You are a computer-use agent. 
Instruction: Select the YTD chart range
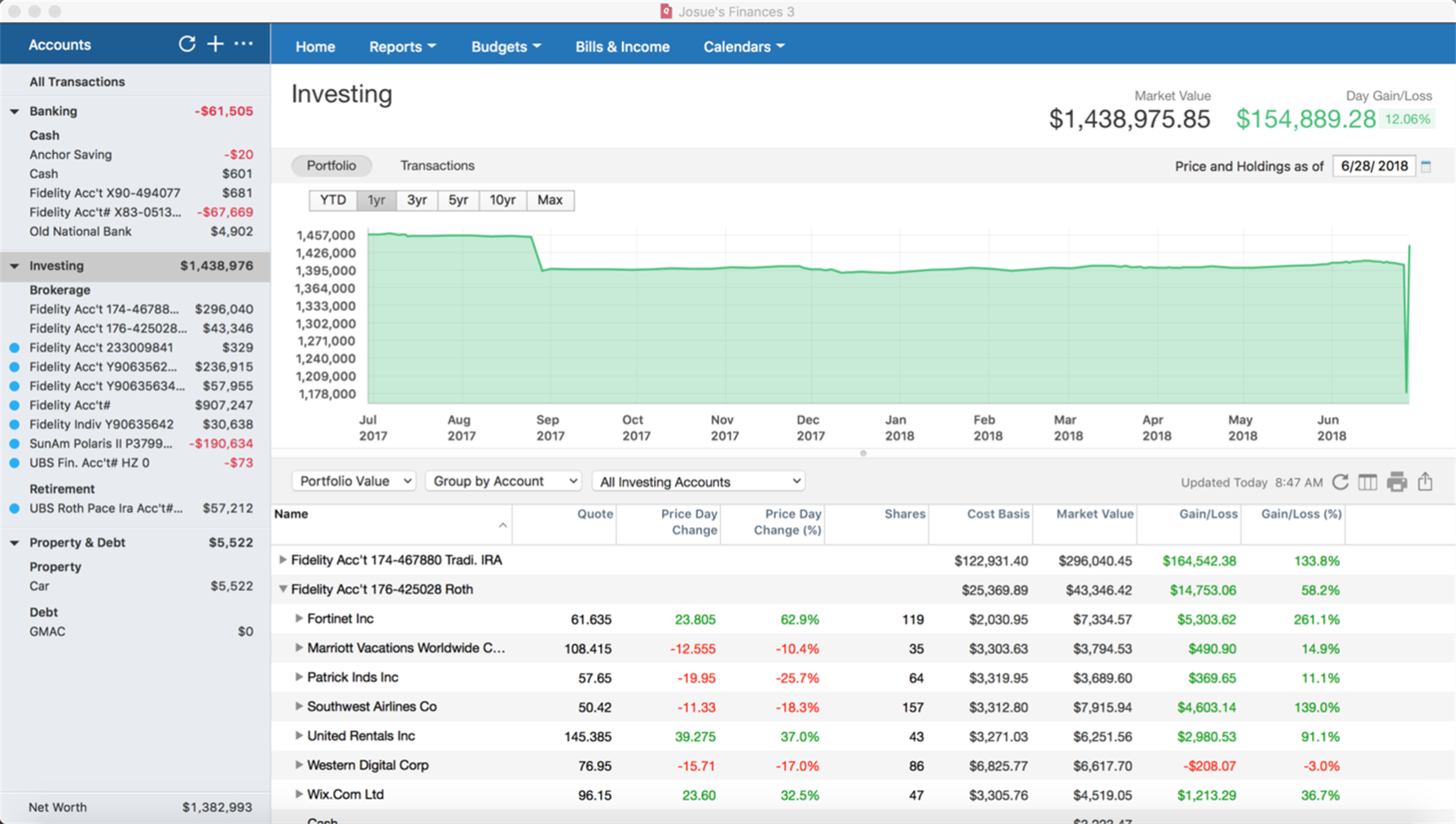pos(332,200)
